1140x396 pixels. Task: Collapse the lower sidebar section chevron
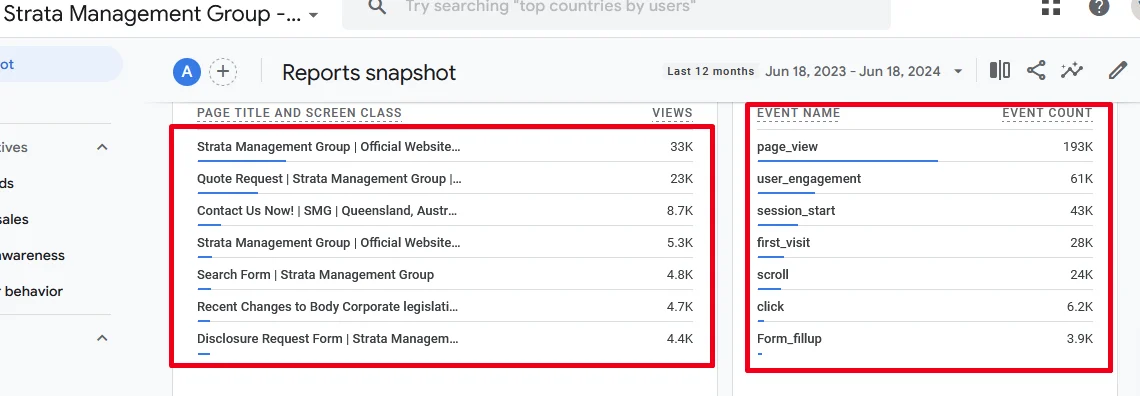click(x=103, y=338)
